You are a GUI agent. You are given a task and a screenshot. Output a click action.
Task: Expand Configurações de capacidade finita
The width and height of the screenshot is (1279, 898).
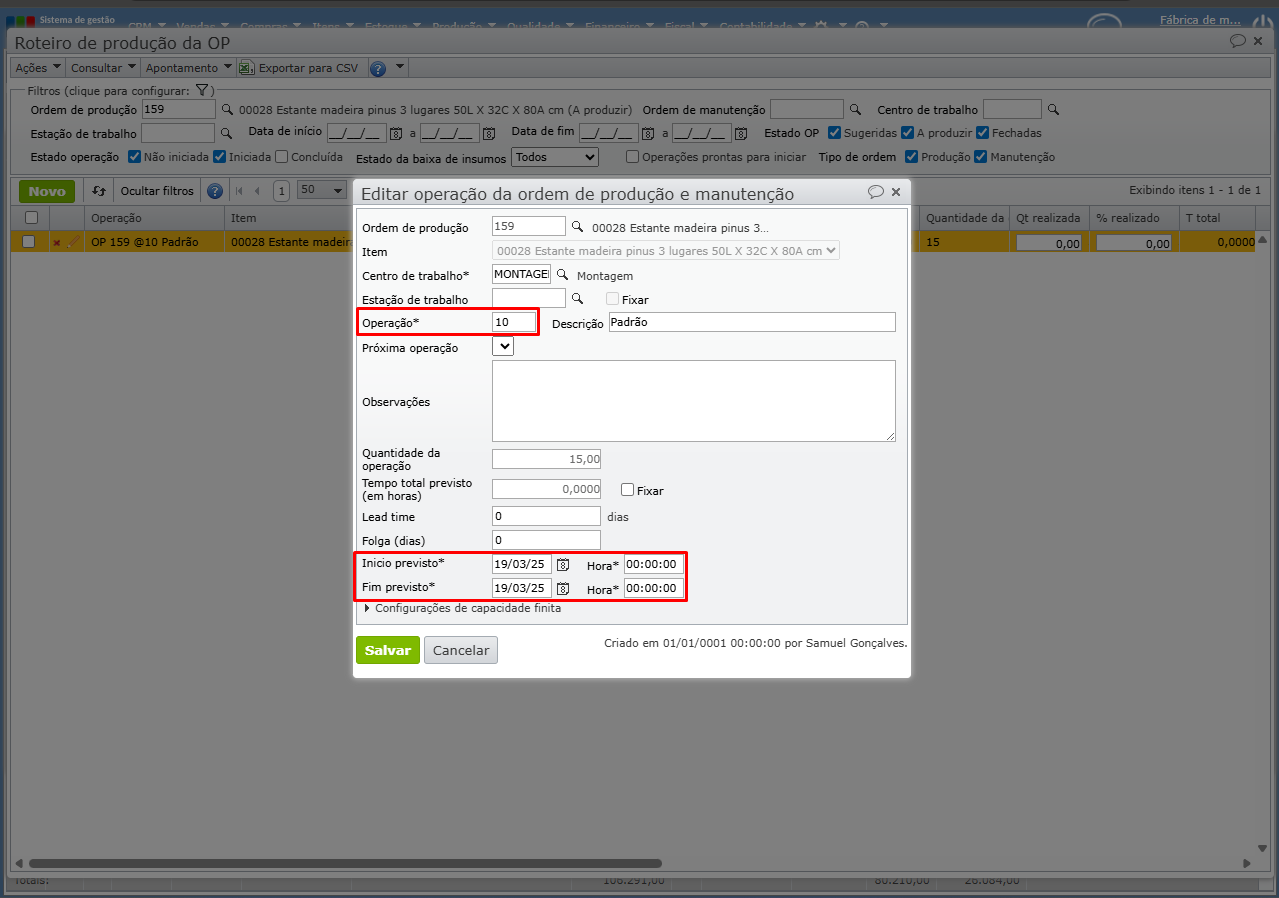tap(463, 608)
